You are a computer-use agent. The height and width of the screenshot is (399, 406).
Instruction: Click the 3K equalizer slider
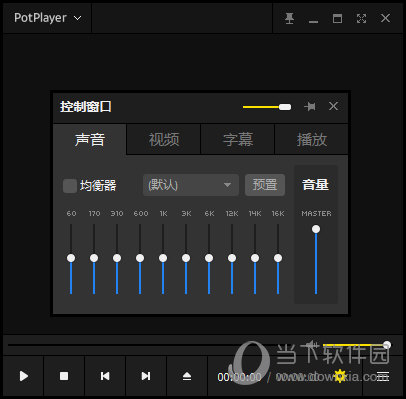(186, 259)
